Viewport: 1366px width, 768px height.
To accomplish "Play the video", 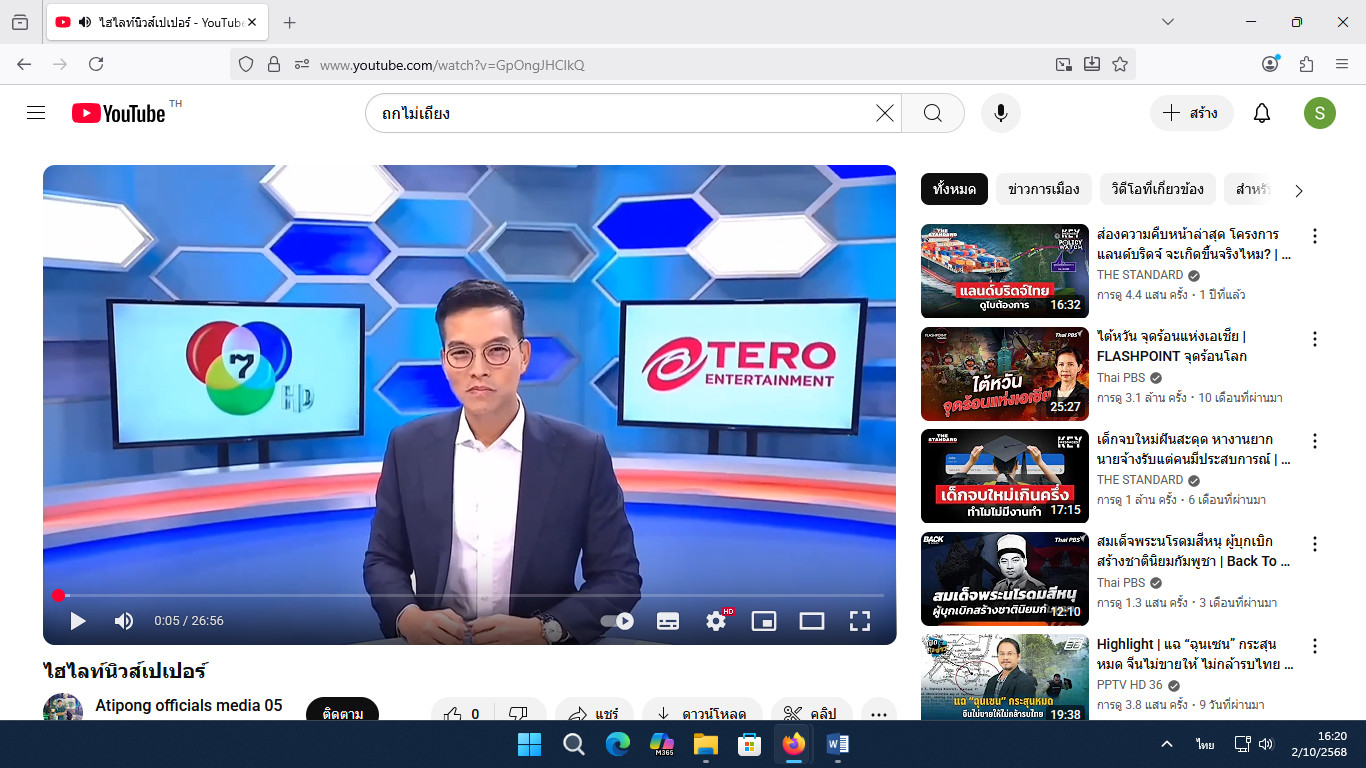I will click(x=77, y=621).
